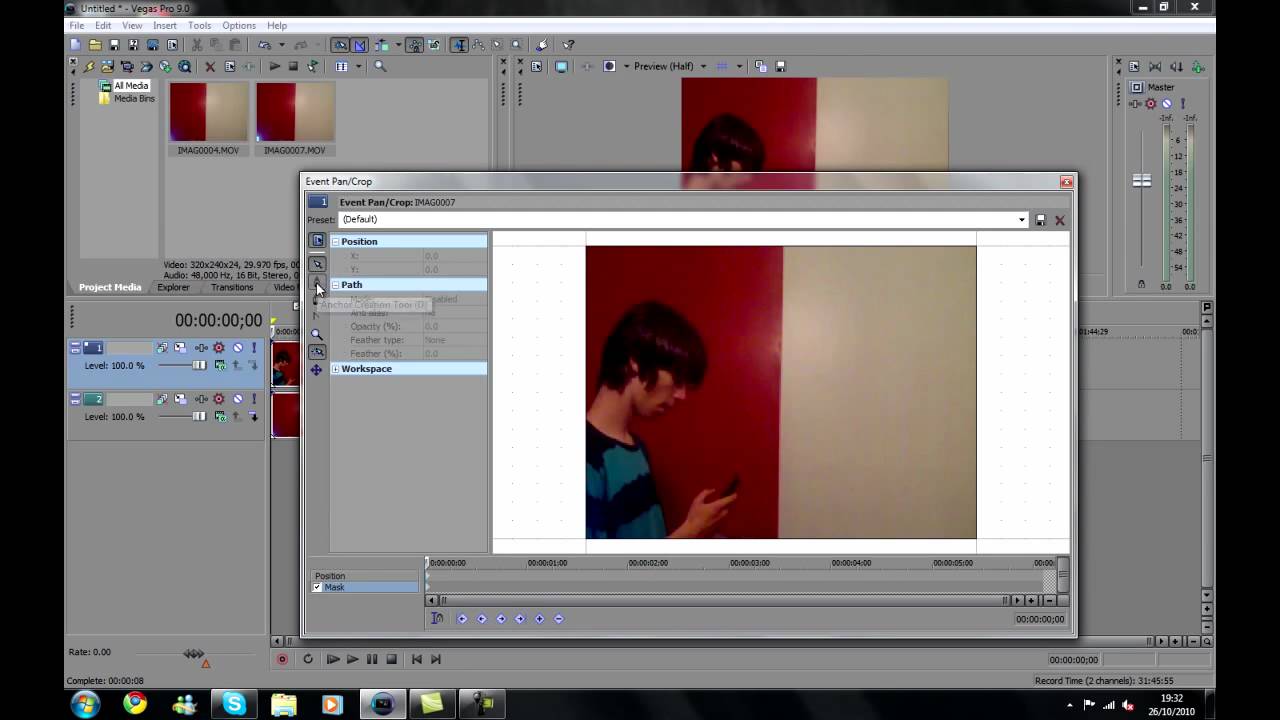The height and width of the screenshot is (720, 1280).
Task: Click the red Record button on transport
Action: pyautogui.click(x=282, y=659)
